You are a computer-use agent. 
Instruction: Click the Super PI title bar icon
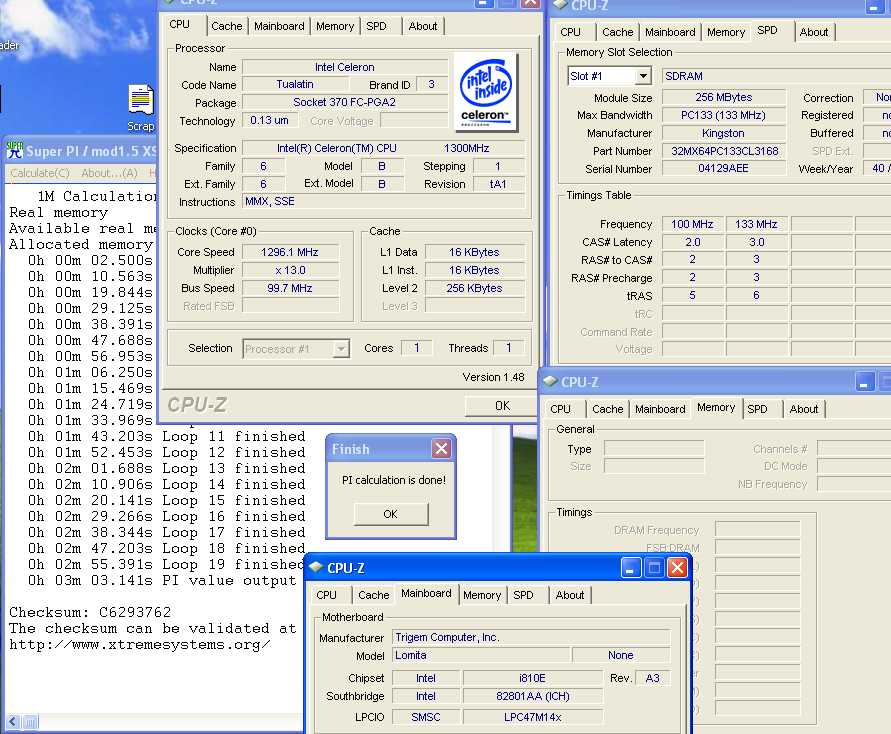coord(14,151)
